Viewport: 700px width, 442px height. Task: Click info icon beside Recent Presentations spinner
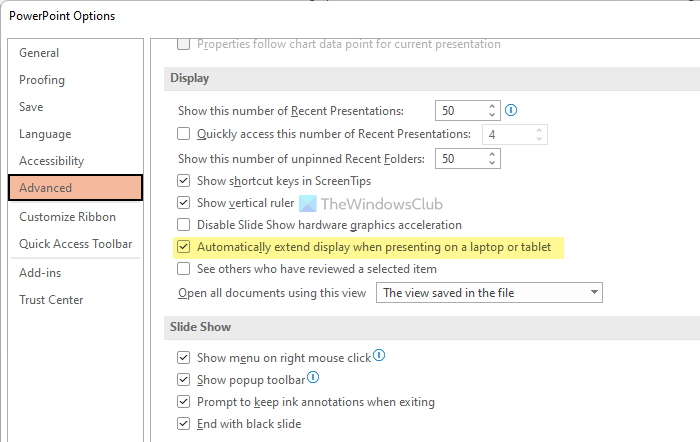point(511,111)
